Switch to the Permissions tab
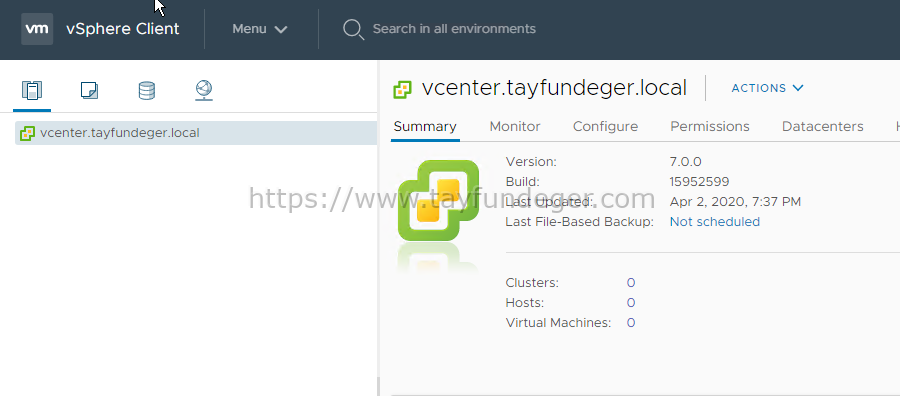The height and width of the screenshot is (396, 900). point(710,126)
